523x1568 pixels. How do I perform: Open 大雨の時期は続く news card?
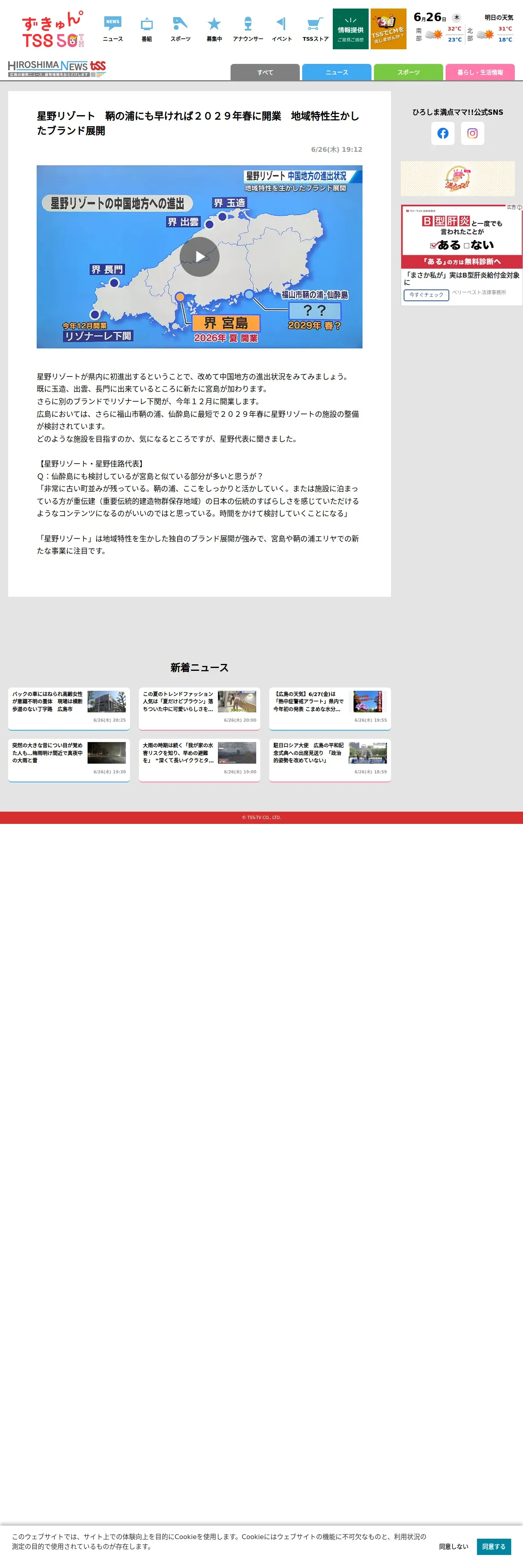pyautogui.click(x=199, y=760)
